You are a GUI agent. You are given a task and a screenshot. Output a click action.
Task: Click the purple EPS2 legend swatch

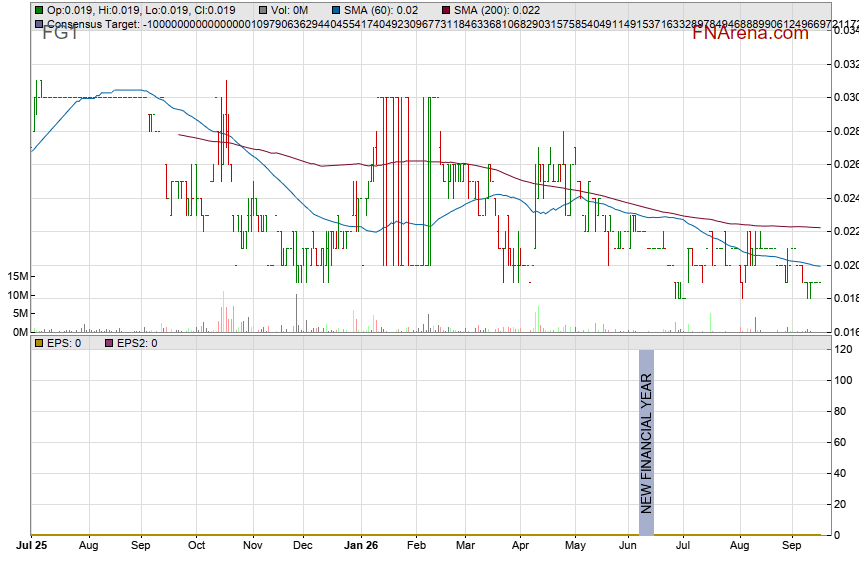point(109,344)
